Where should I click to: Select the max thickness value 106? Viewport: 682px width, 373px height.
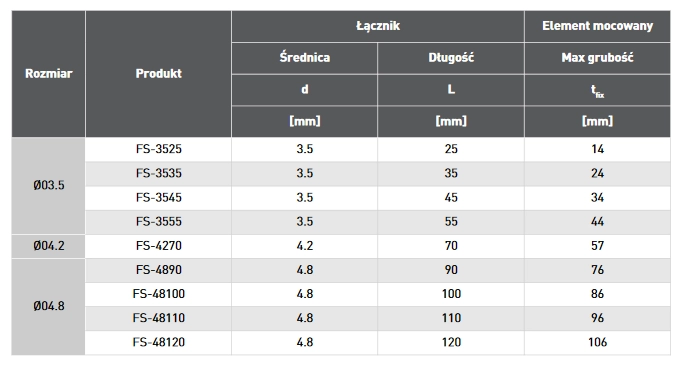pyautogui.click(x=597, y=343)
